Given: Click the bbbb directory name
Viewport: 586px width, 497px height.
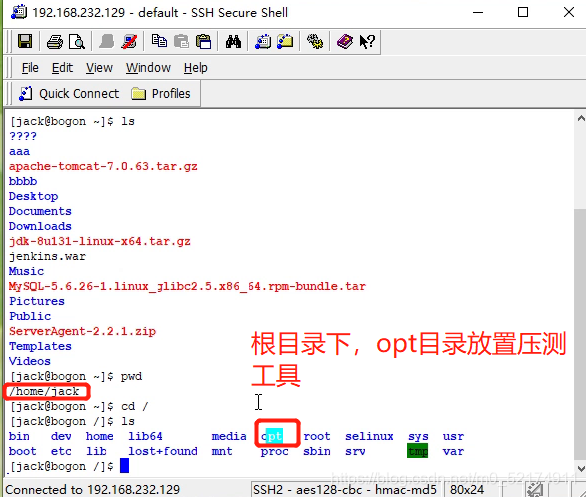Looking at the screenshot, I should coord(23,181).
